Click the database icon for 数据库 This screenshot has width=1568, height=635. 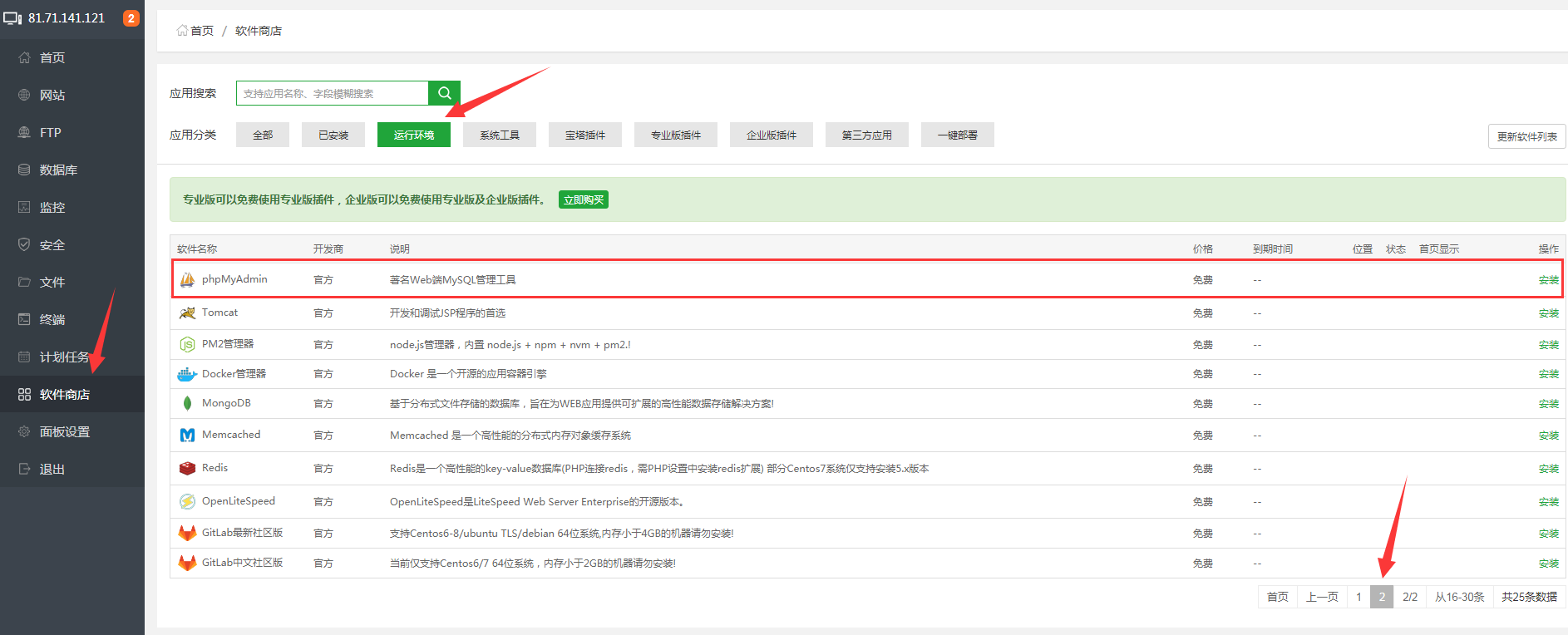pos(24,170)
